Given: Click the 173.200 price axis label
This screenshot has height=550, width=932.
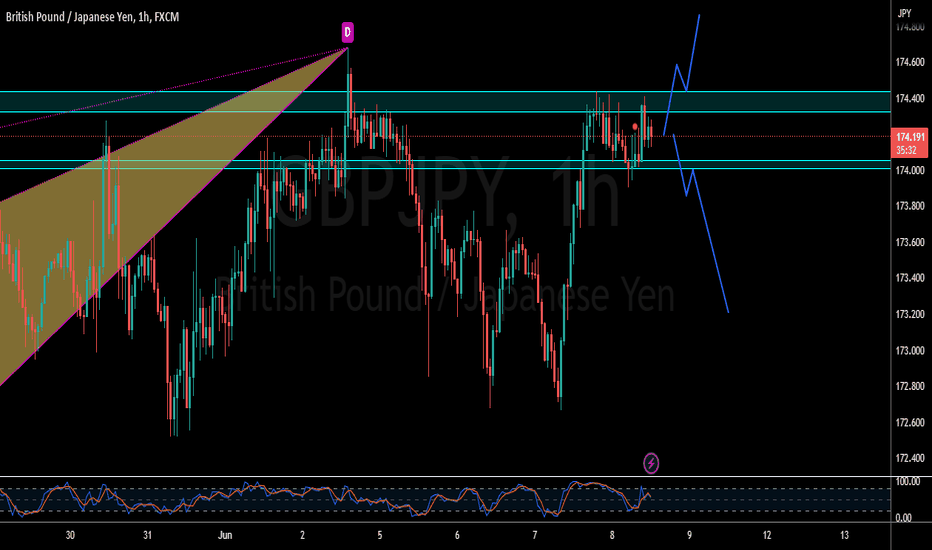Looking at the screenshot, I should (x=910, y=315).
